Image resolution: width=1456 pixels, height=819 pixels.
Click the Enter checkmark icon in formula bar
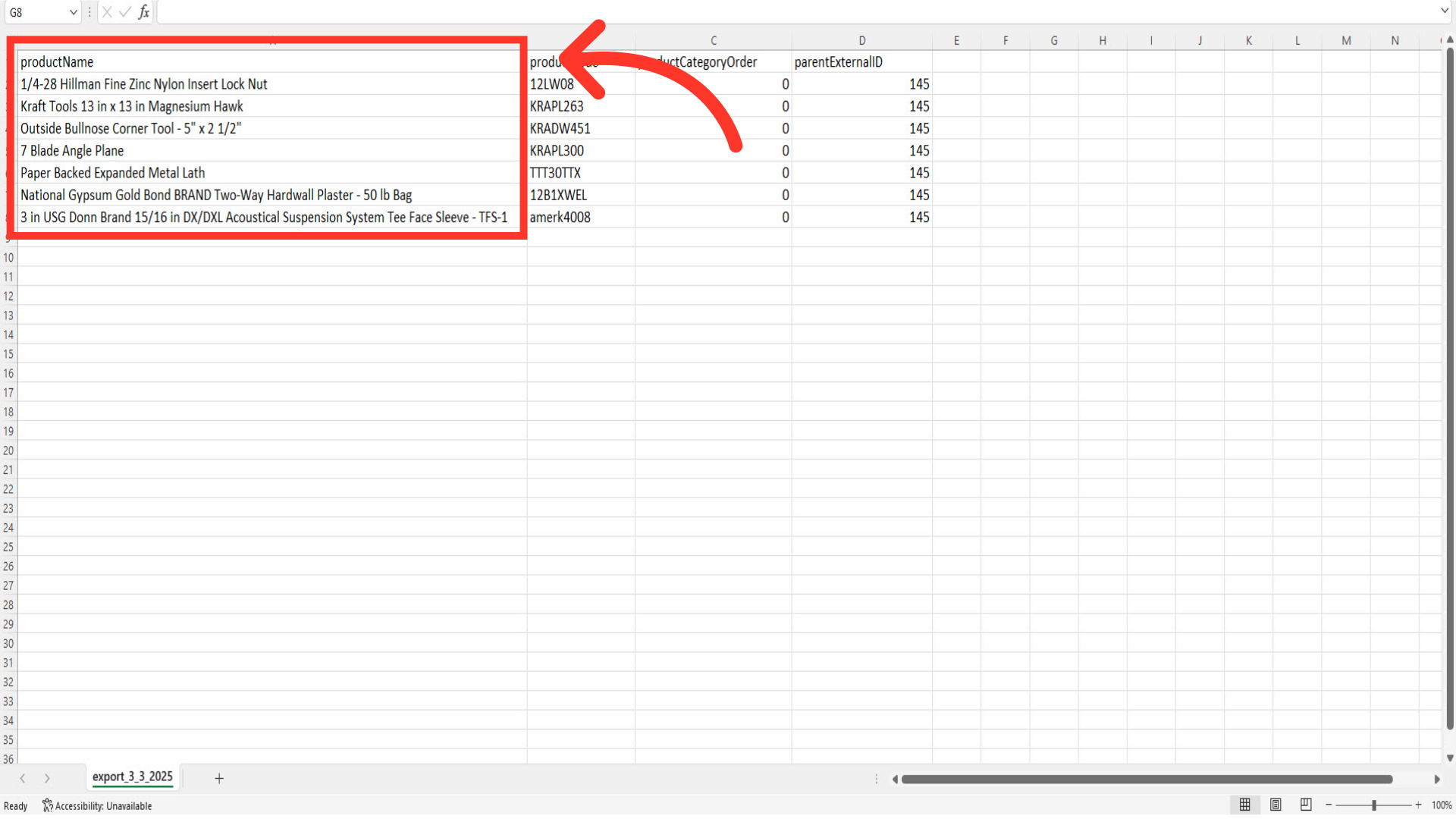(x=125, y=12)
